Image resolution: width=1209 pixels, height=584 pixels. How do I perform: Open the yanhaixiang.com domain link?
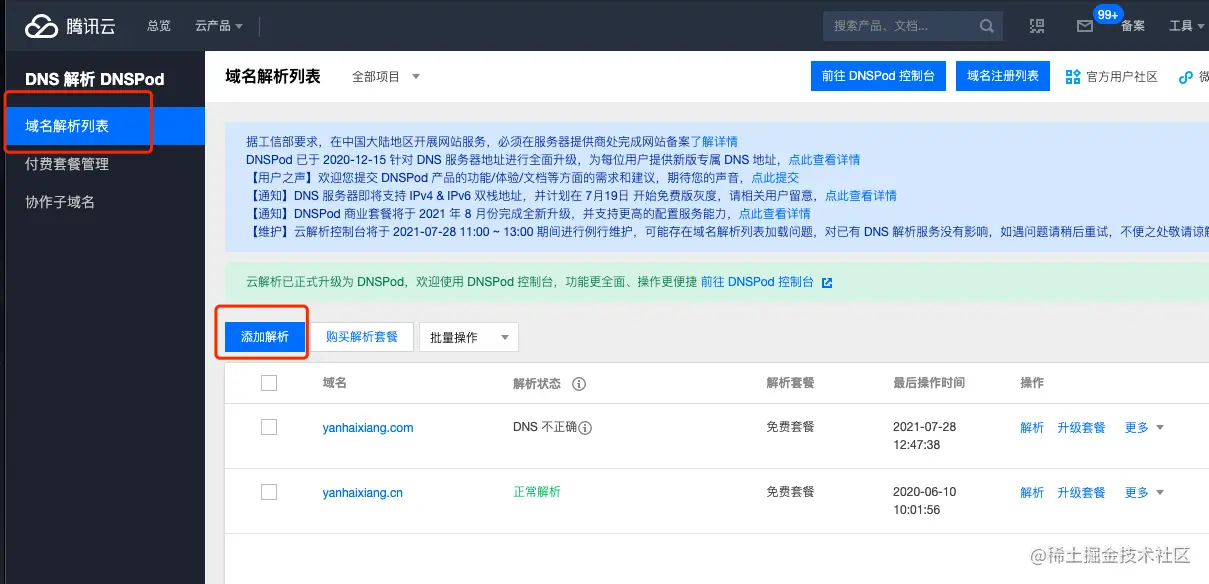pos(368,427)
